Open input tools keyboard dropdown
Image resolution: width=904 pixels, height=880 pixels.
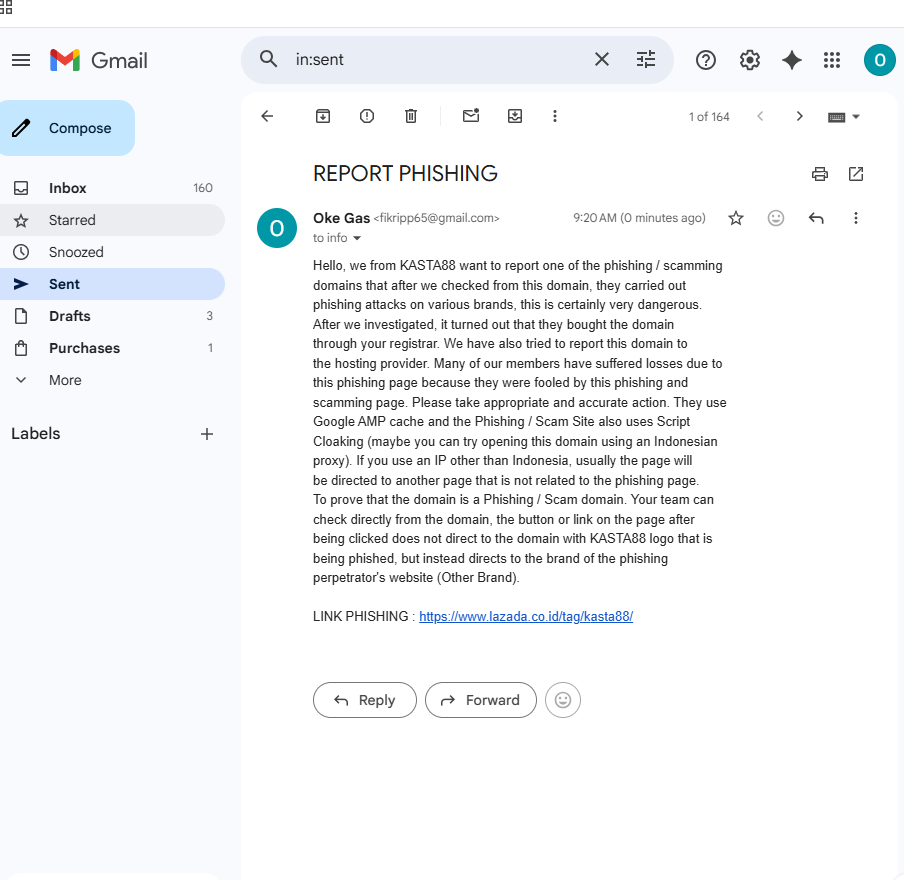click(x=843, y=117)
